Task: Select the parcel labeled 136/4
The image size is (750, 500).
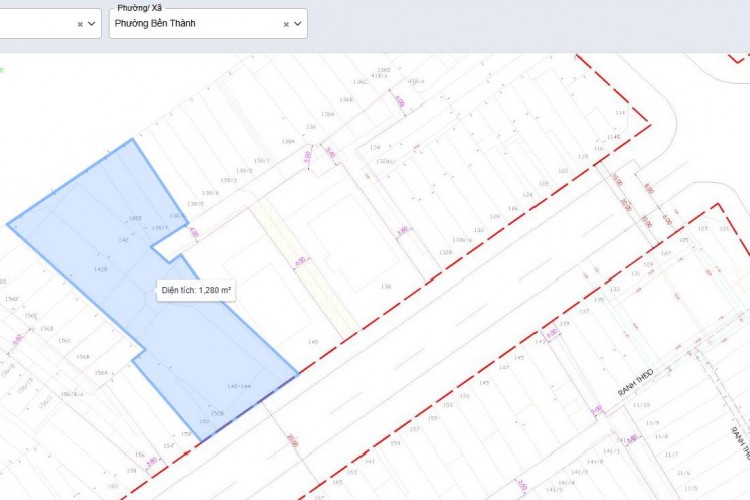Action: point(210,193)
